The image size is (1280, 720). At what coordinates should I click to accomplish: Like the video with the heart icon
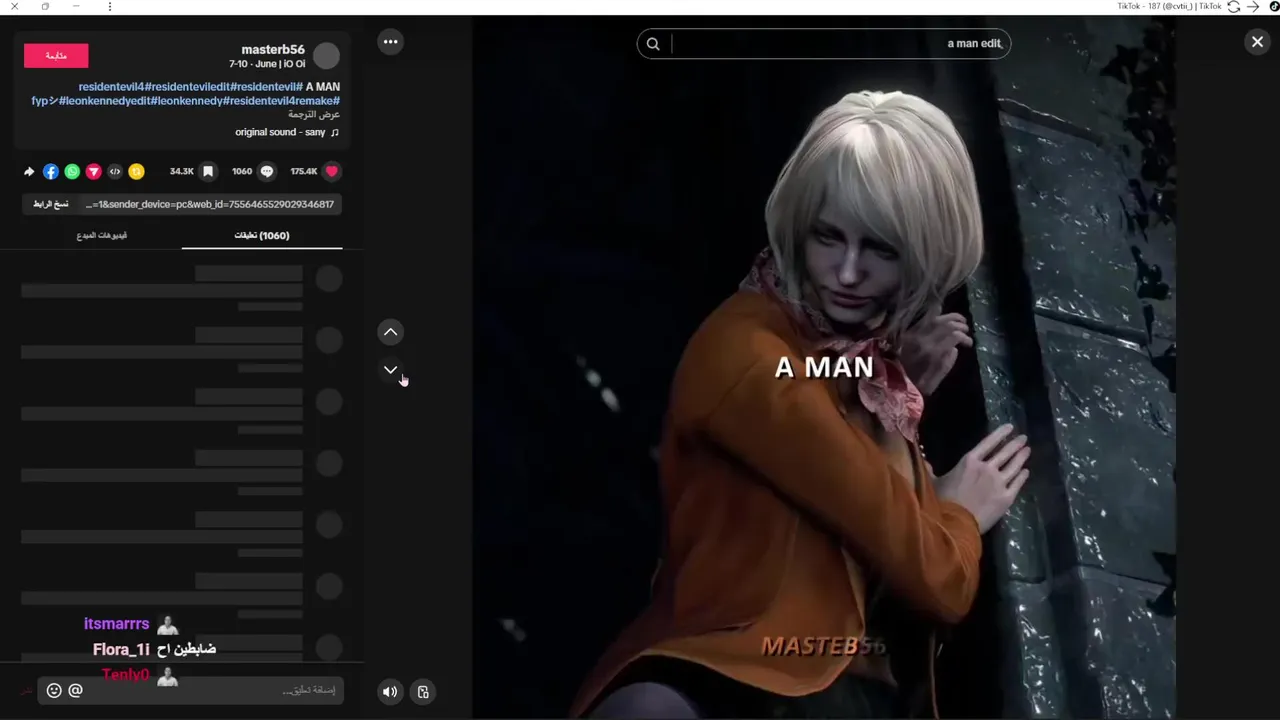click(x=332, y=171)
